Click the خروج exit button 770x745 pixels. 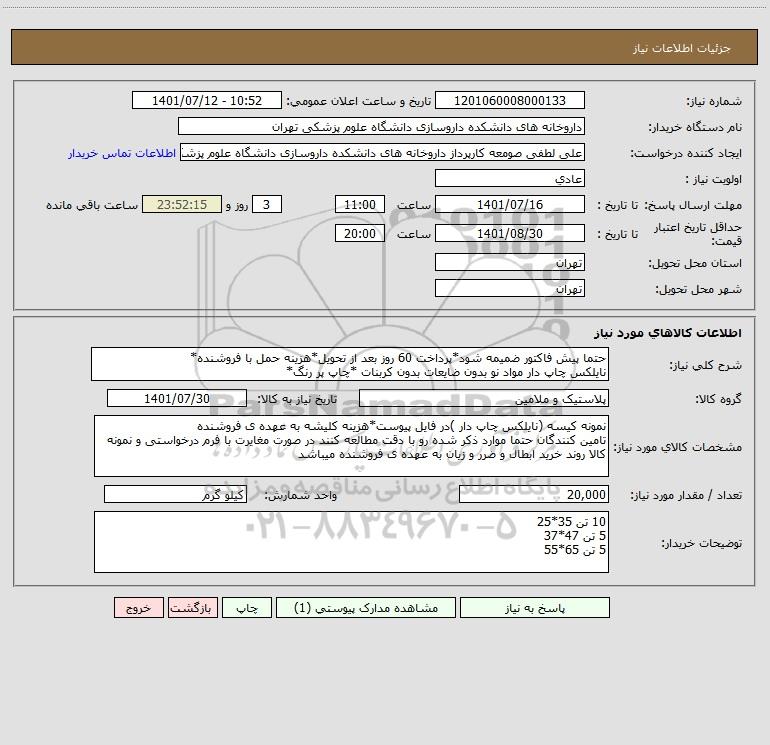(x=138, y=608)
